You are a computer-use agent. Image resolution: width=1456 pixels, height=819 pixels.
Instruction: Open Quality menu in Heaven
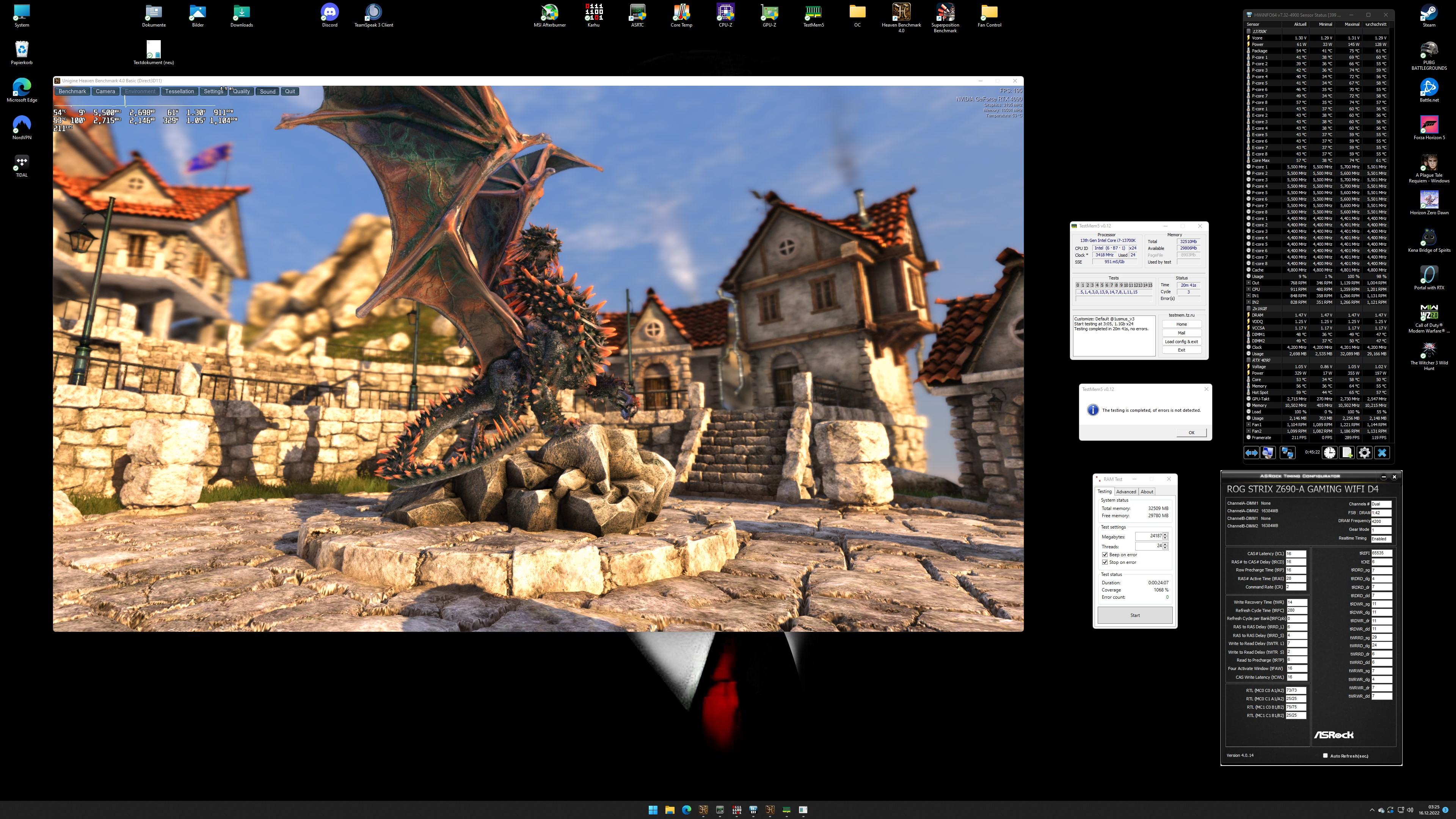242,91
